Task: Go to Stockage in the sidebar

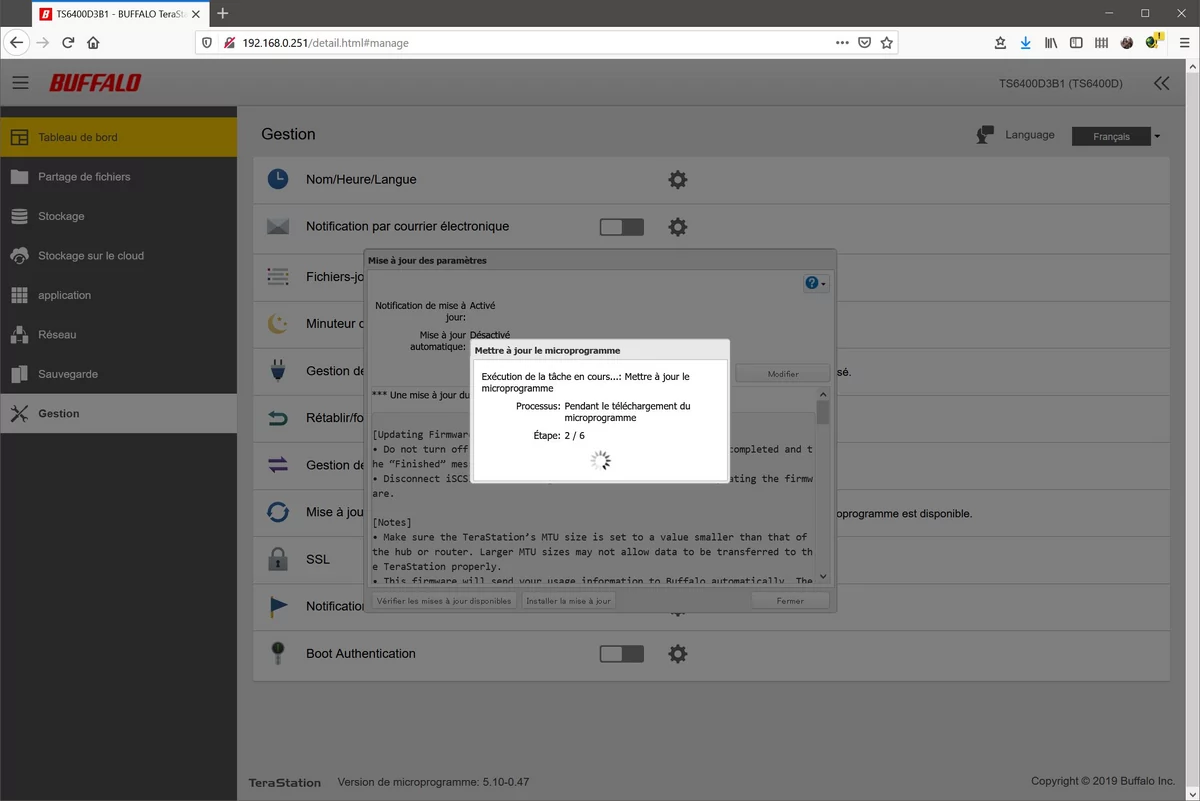Action: [119, 216]
